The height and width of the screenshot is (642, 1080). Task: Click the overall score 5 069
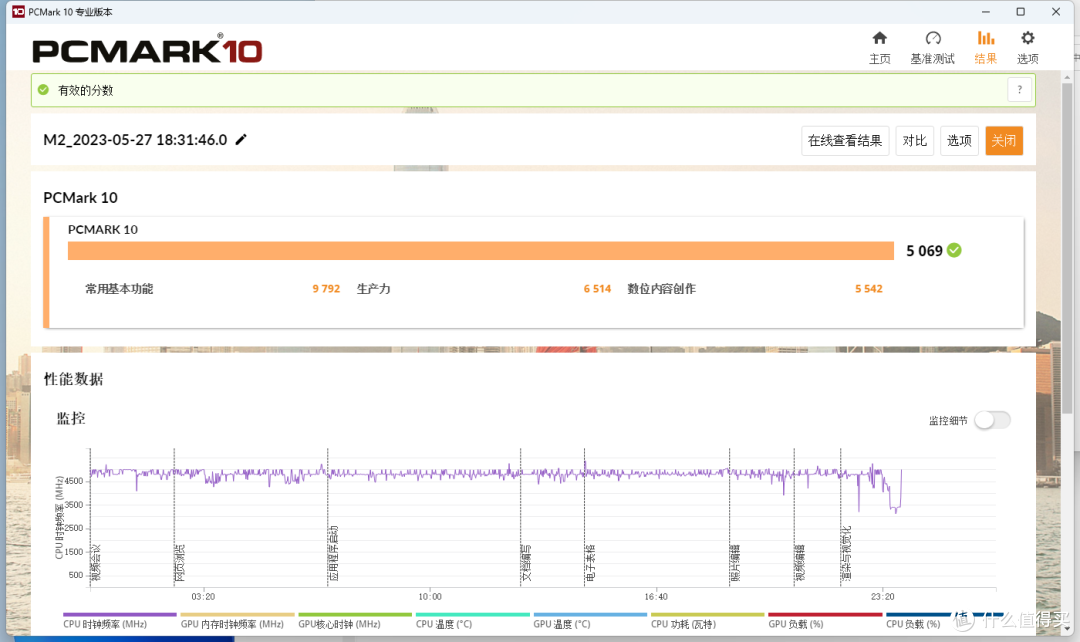tap(924, 251)
